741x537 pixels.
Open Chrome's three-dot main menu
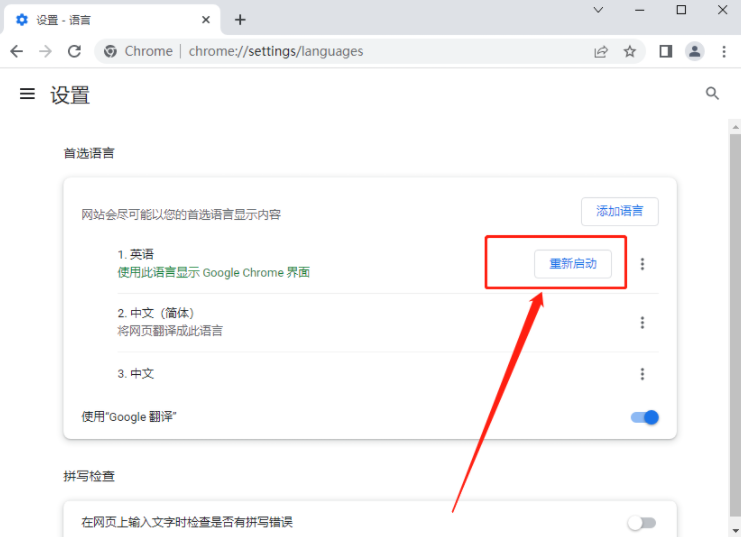[724, 51]
